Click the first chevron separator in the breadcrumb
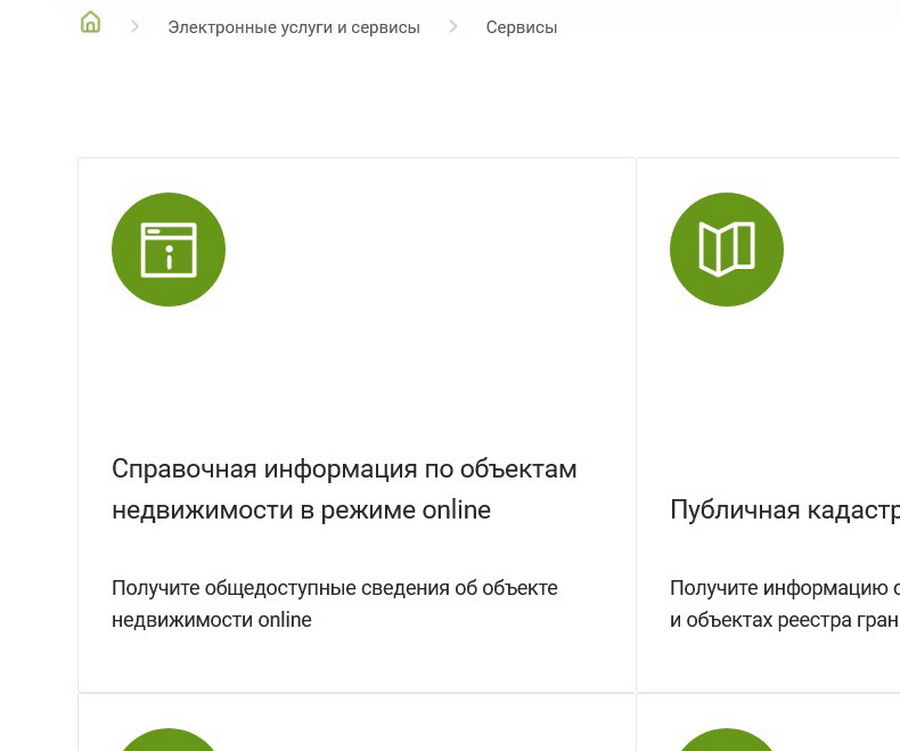 (132, 27)
